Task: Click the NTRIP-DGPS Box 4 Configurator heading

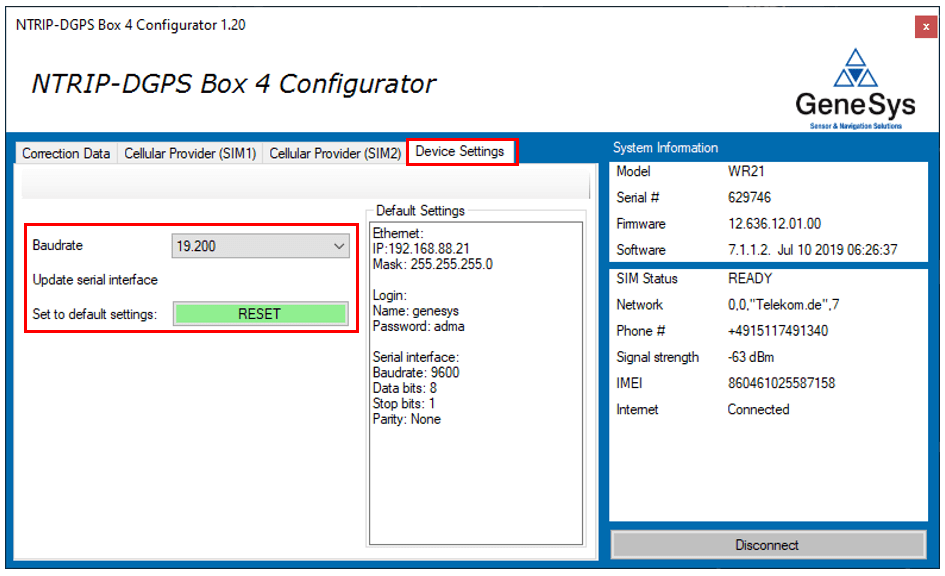Action: 233,84
